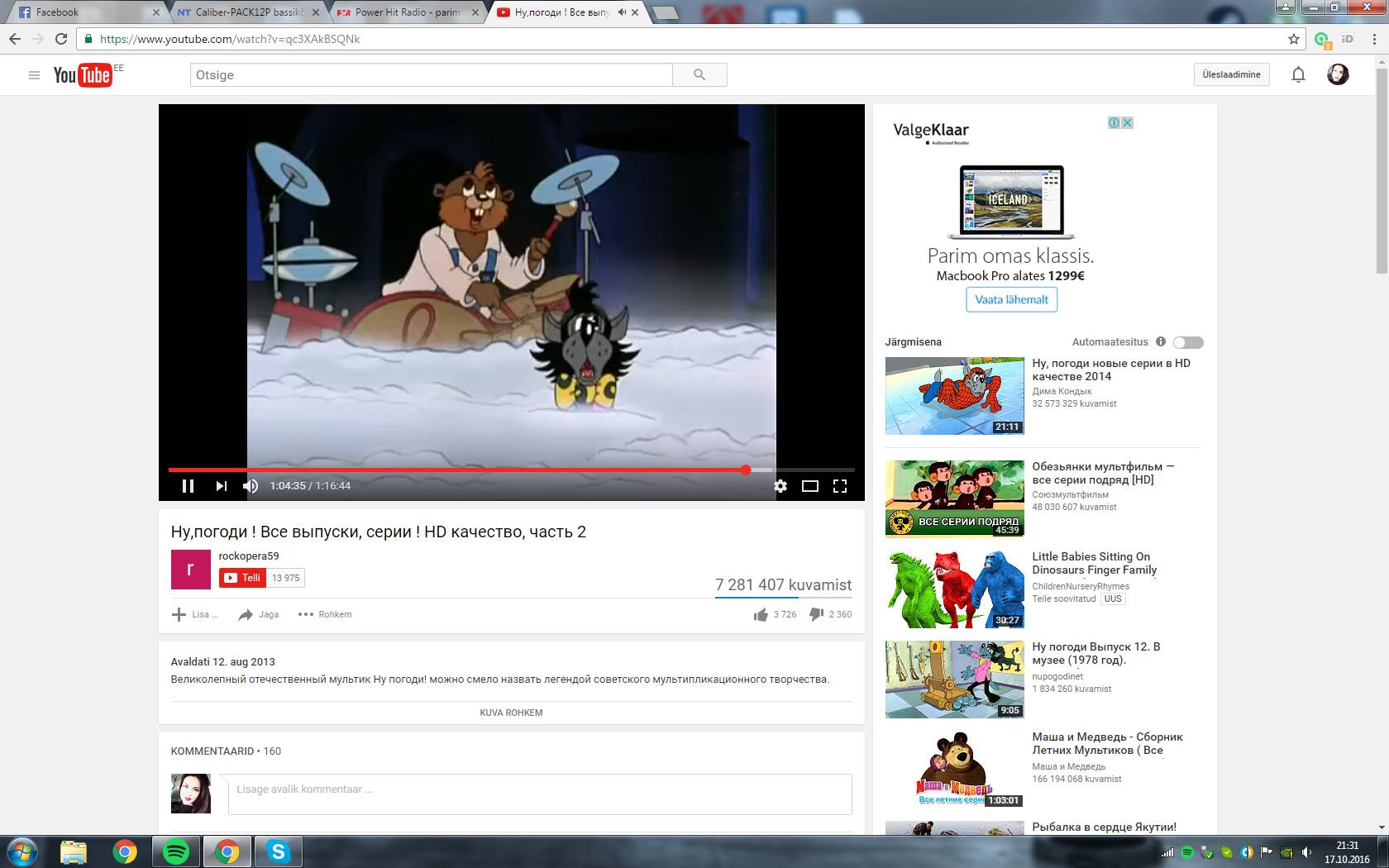The width and height of the screenshot is (1389, 868).
Task: Click the taskbar clock 21:31
Action: point(1347,846)
